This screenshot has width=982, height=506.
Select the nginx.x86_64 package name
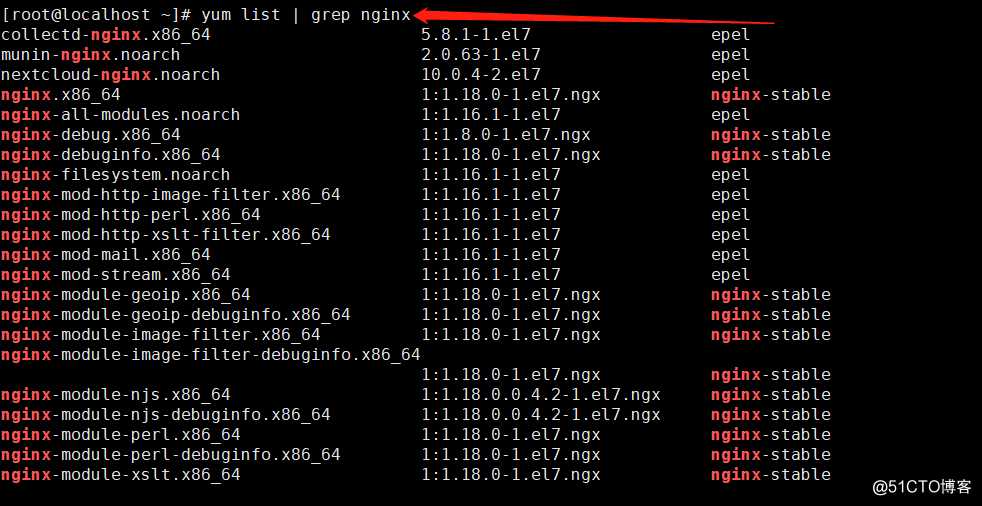[61, 95]
